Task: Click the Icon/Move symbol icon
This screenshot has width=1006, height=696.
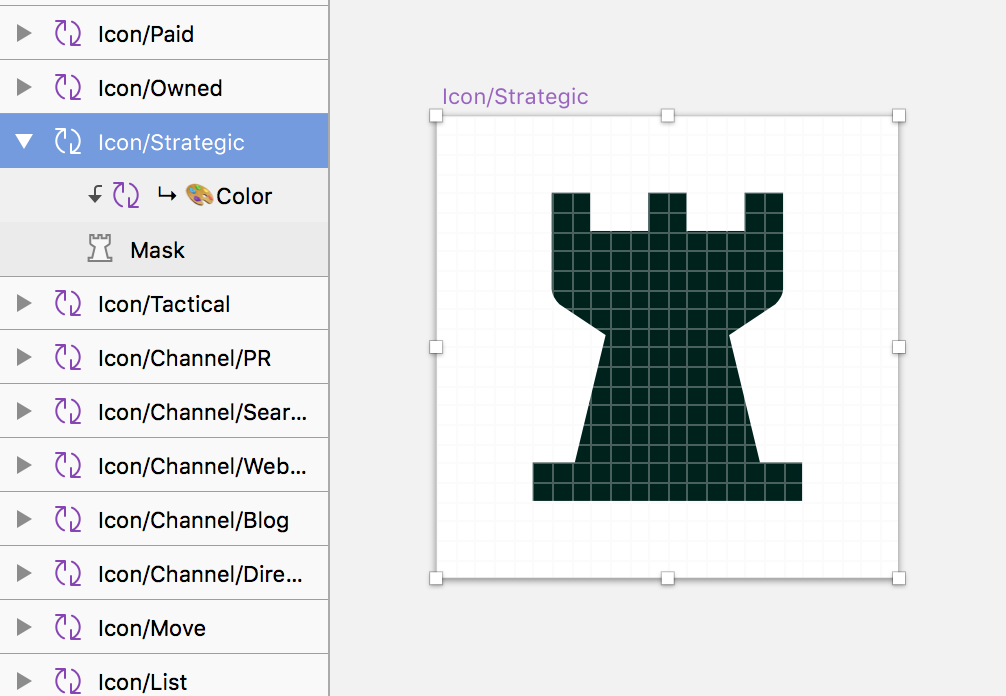Action: [68, 627]
